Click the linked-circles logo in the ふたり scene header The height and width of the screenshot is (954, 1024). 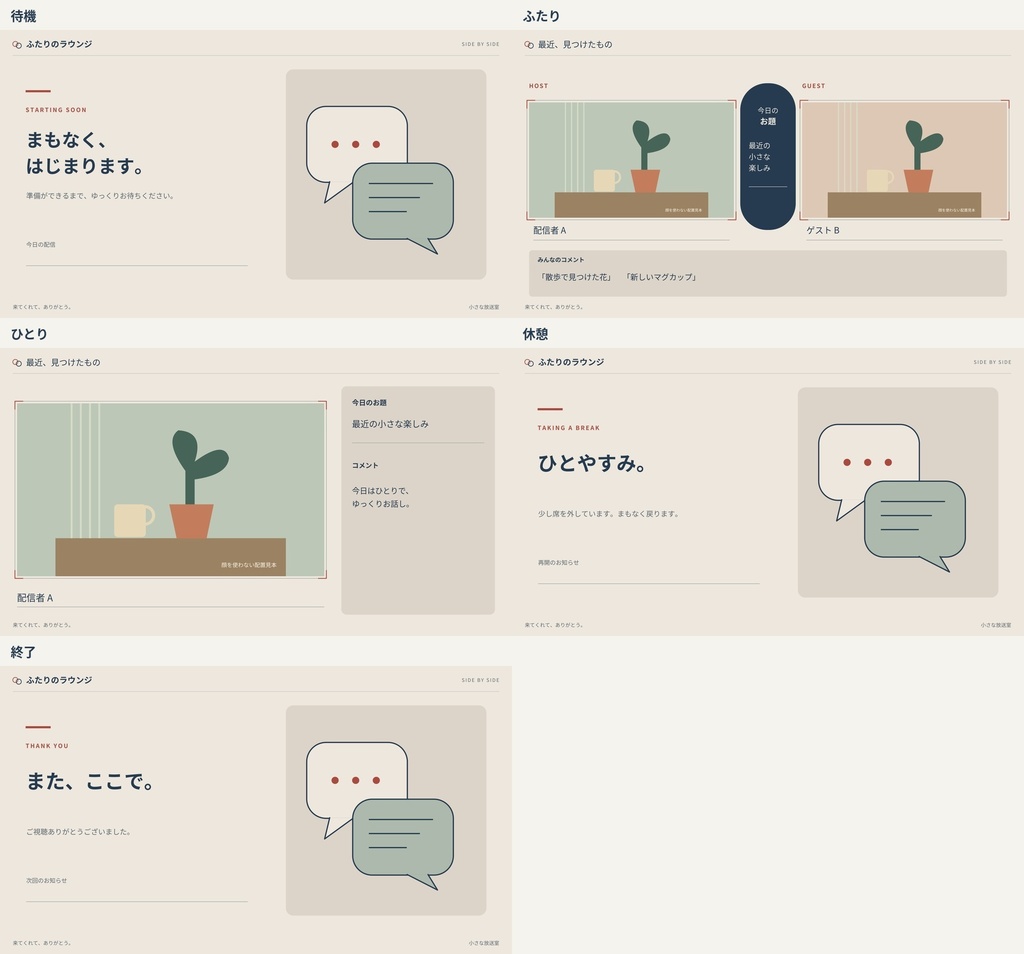pos(529,44)
